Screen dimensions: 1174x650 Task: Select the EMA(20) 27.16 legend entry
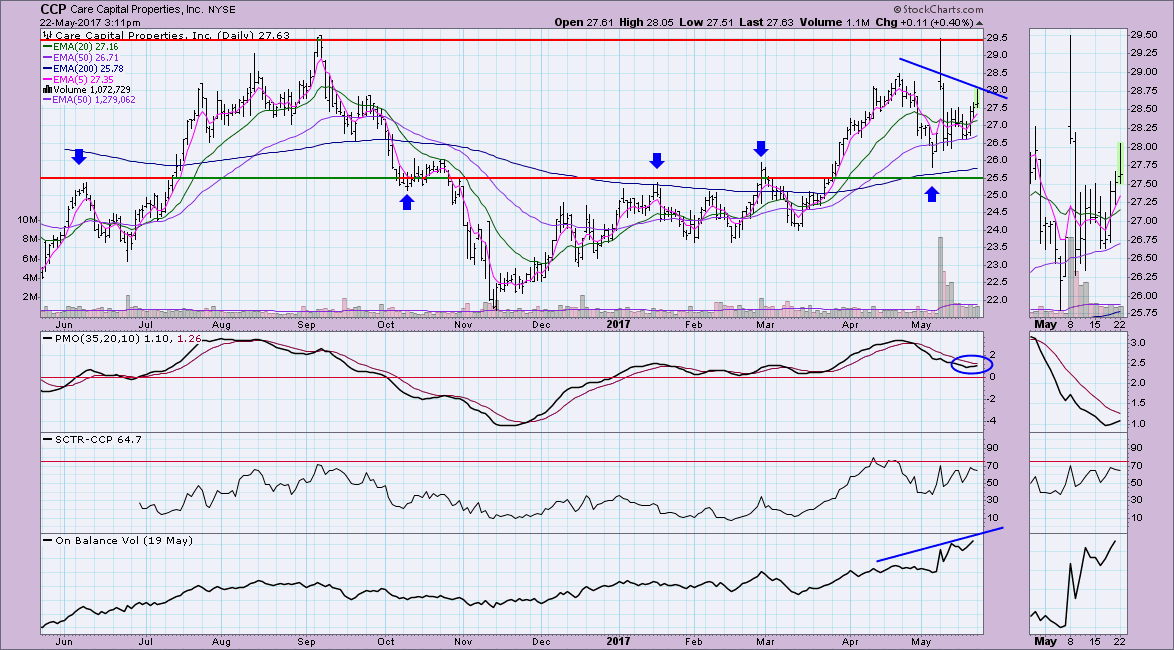[x=73, y=46]
